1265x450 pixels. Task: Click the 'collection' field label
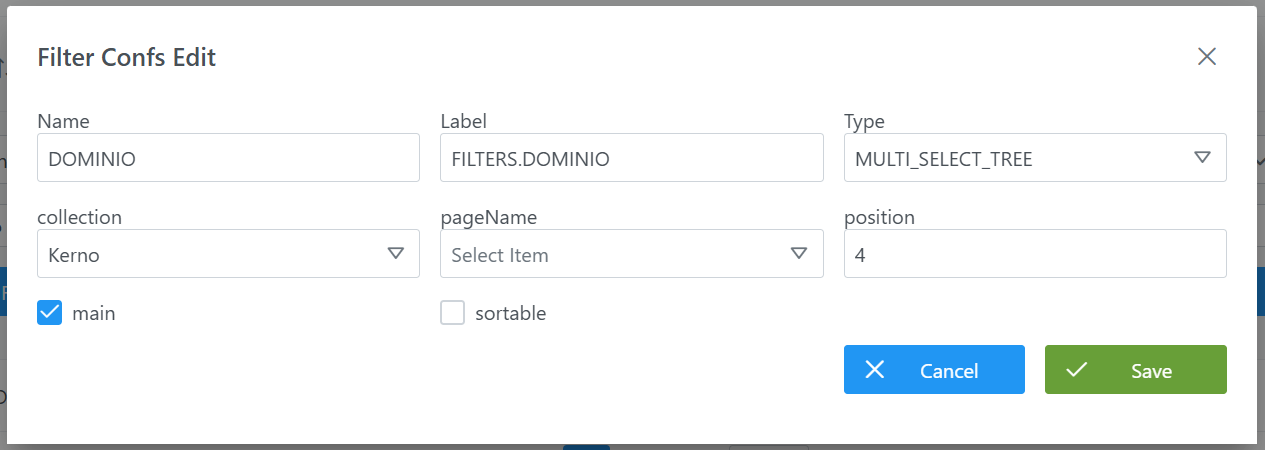[79, 217]
